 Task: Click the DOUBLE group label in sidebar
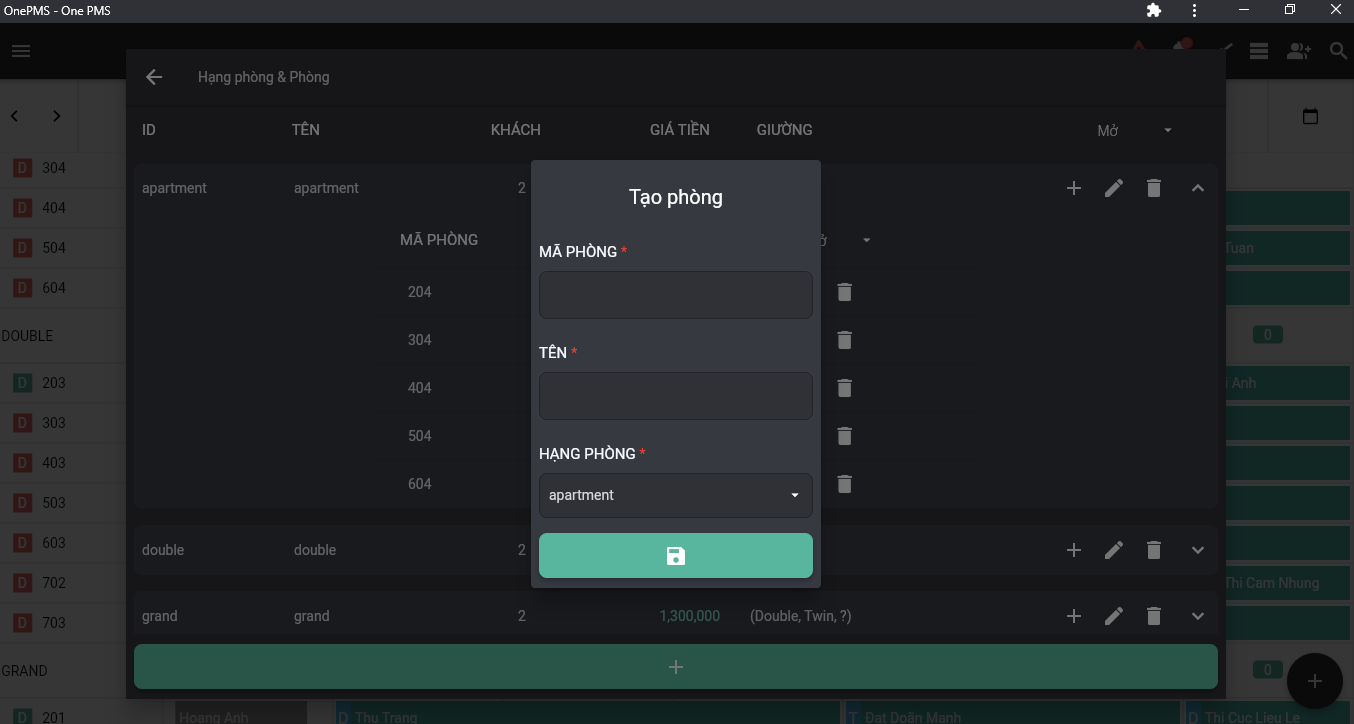point(27,336)
